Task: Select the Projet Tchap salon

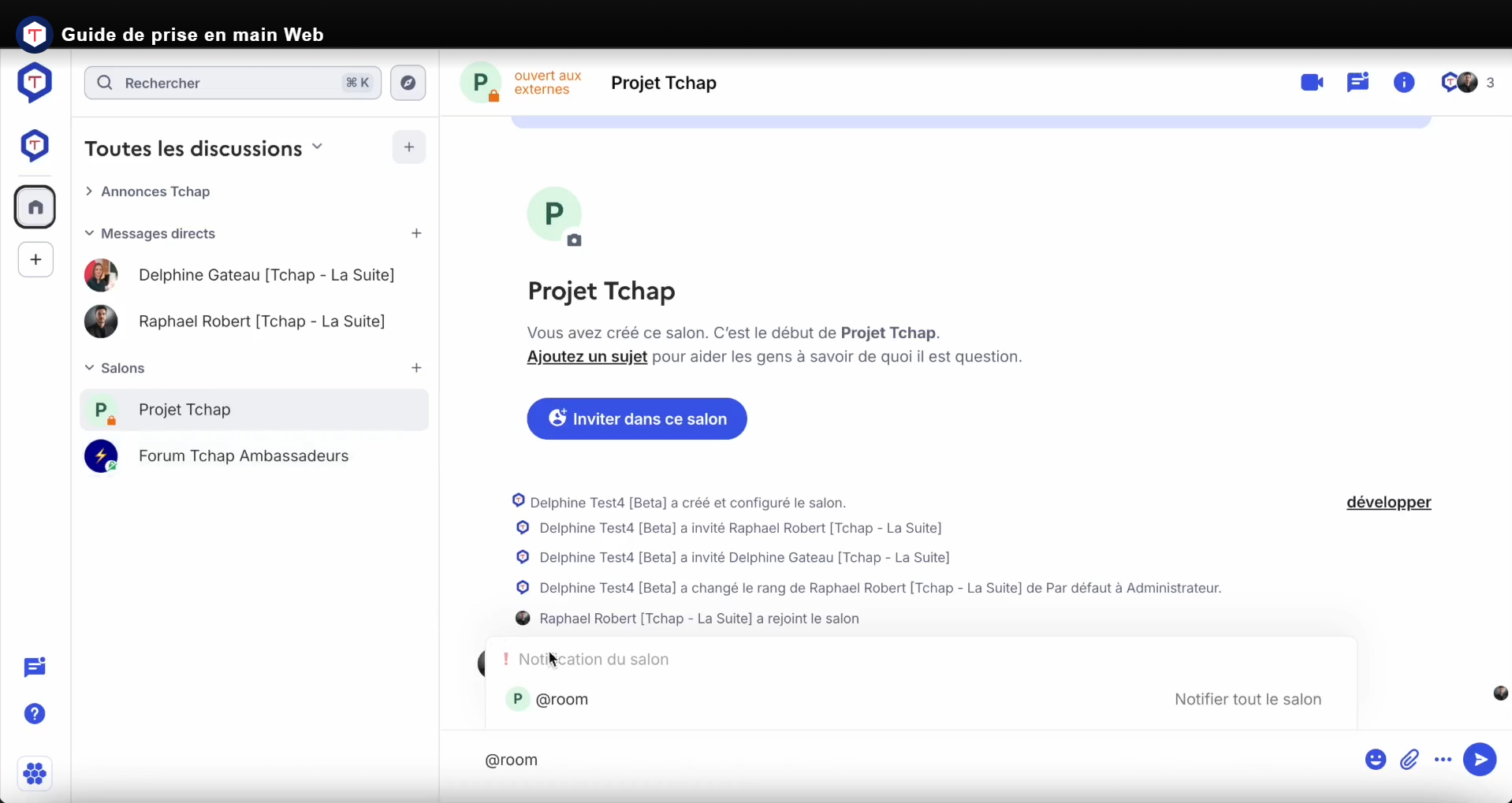Action: (254, 410)
